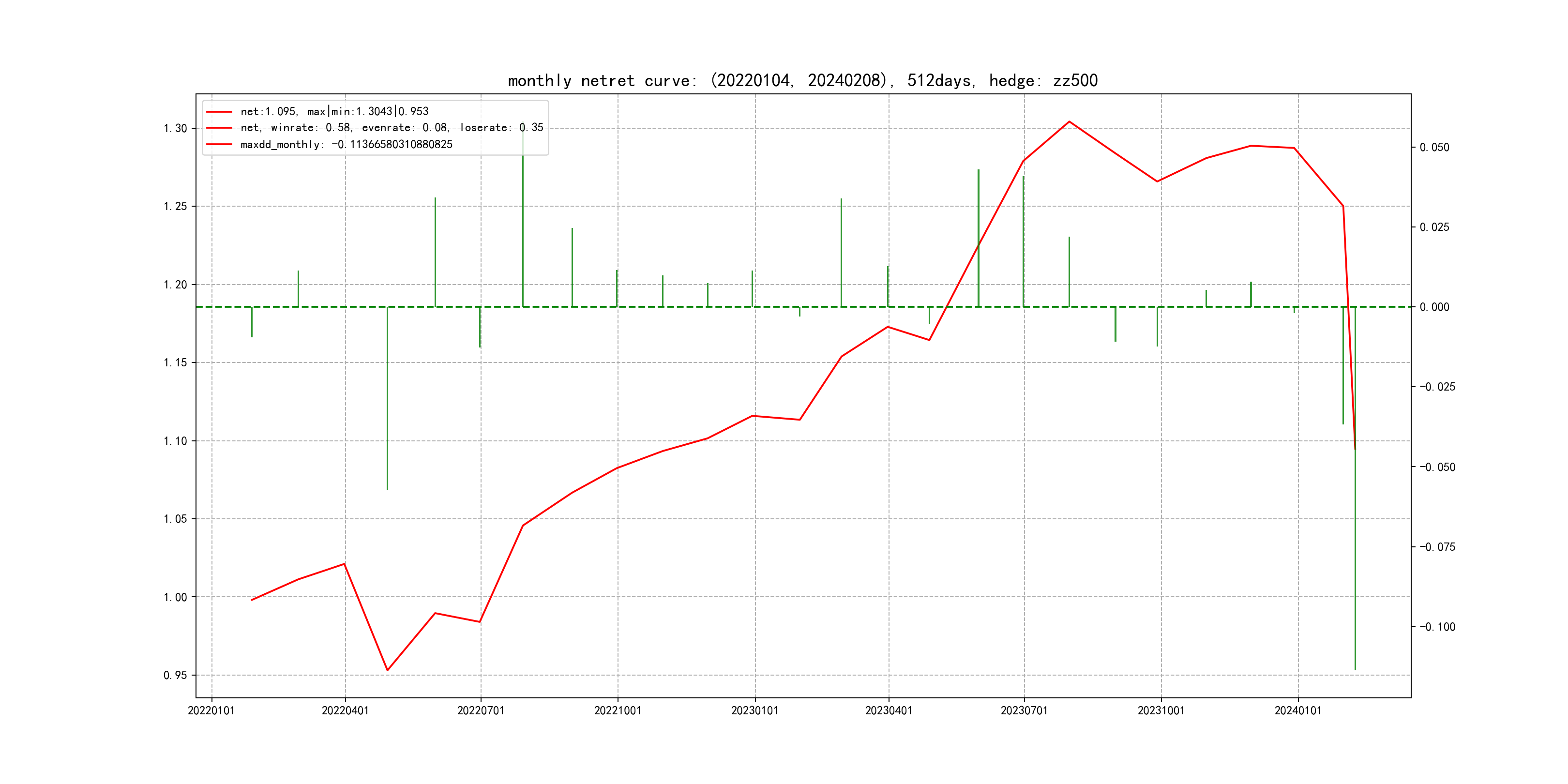Click the chart title text
1568x784 pixels.
click(x=802, y=80)
